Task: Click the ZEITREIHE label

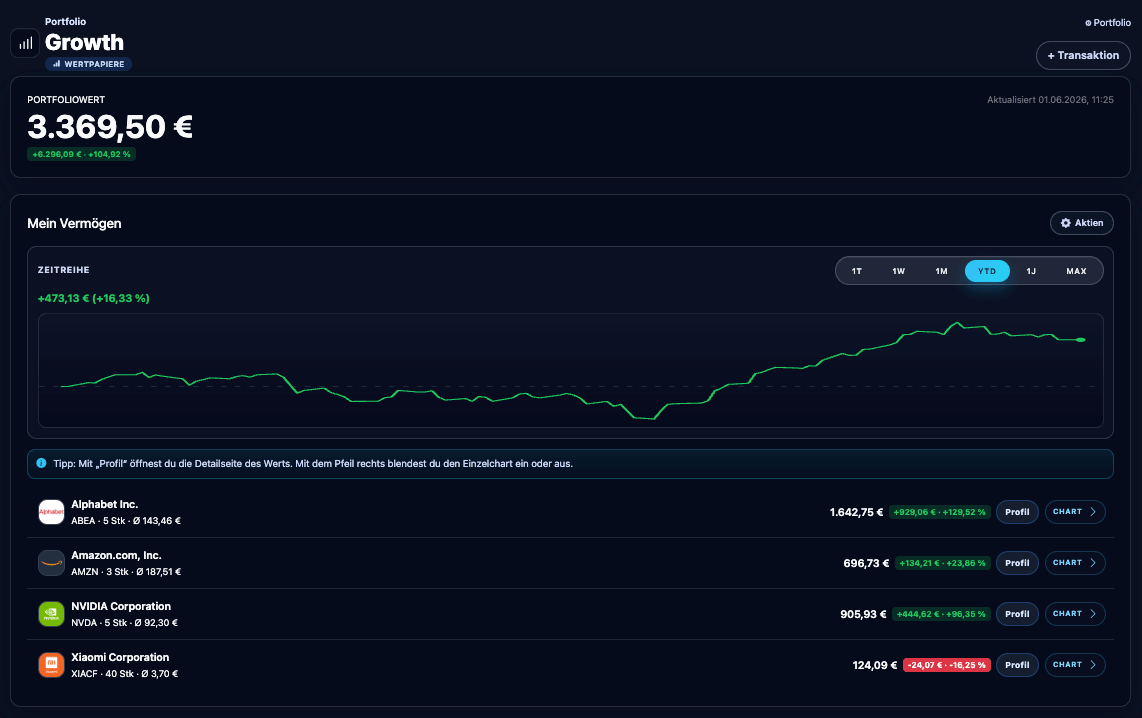Action: (x=63, y=270)
